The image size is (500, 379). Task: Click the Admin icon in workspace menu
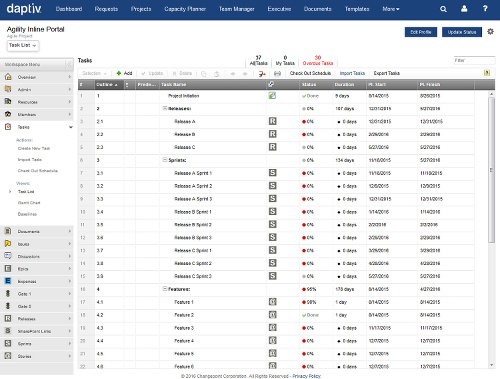pos(8,89)
